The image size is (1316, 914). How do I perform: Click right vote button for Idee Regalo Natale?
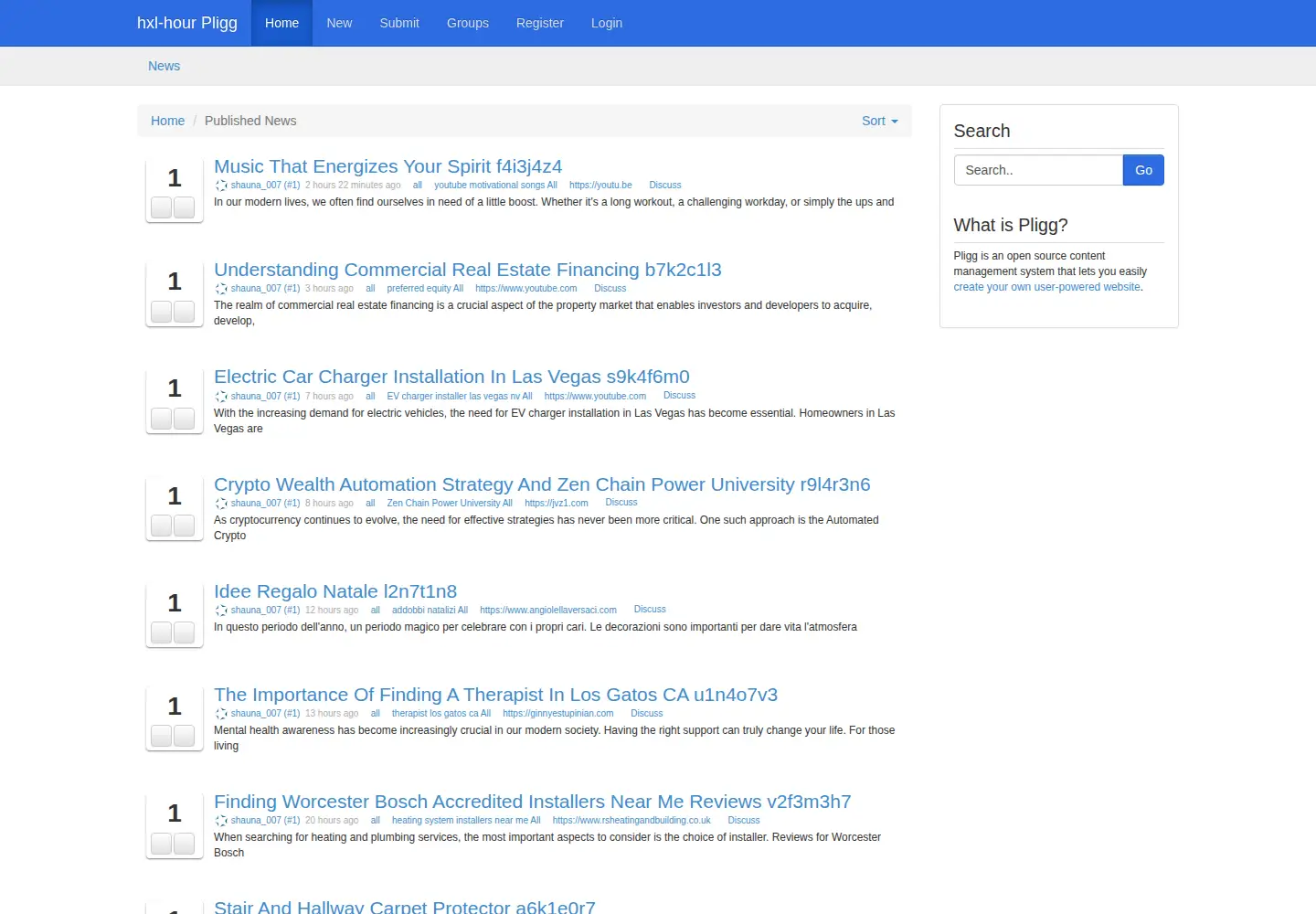click(x=184, y=632)
